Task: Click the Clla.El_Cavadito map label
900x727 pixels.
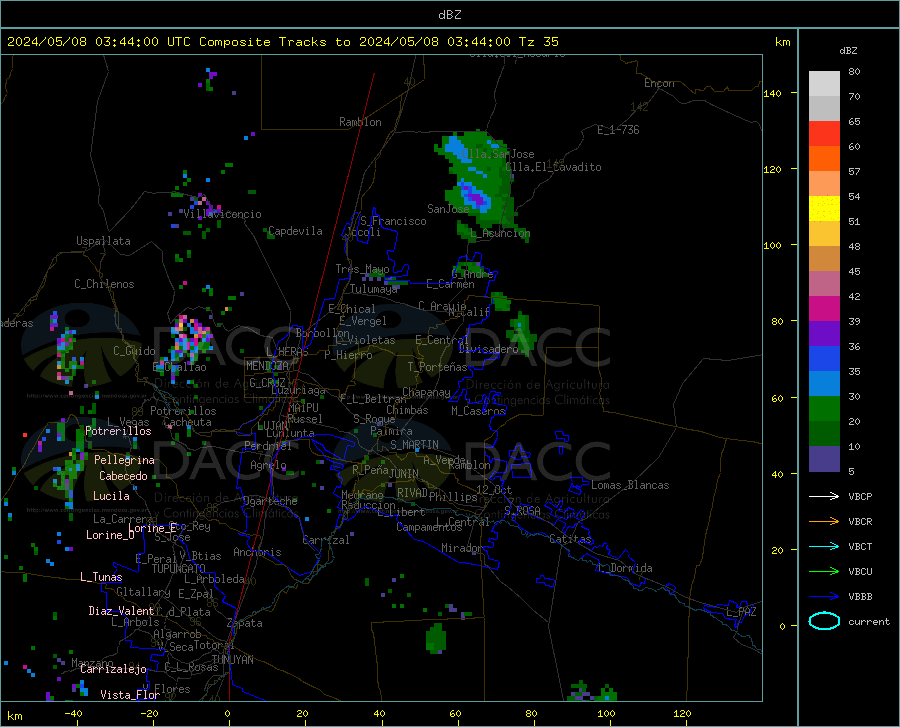Action: pyautogui.click(x=553, y=167)
